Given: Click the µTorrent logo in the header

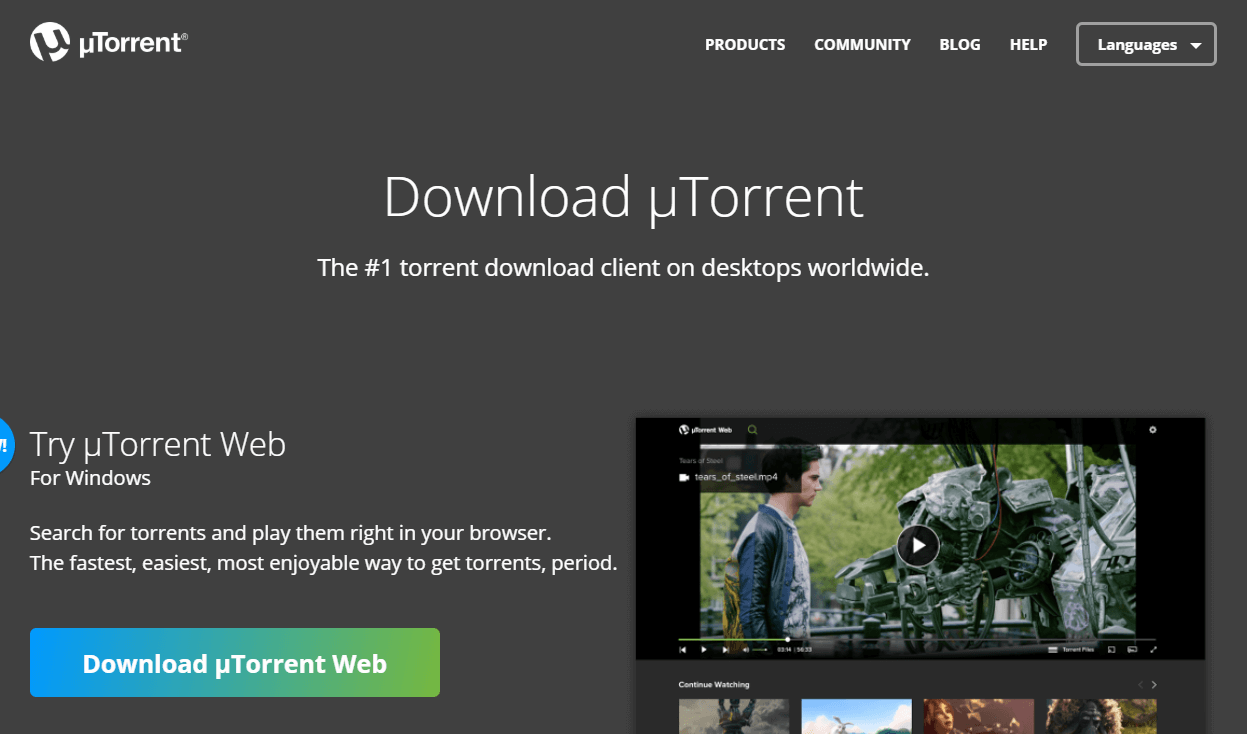Looking at the screenshot, I should (x=108, y=43).
